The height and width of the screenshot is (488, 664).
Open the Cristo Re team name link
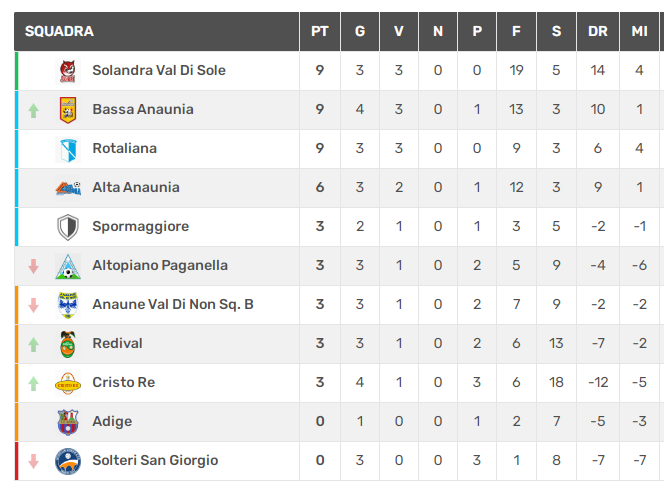pos(124,382)
